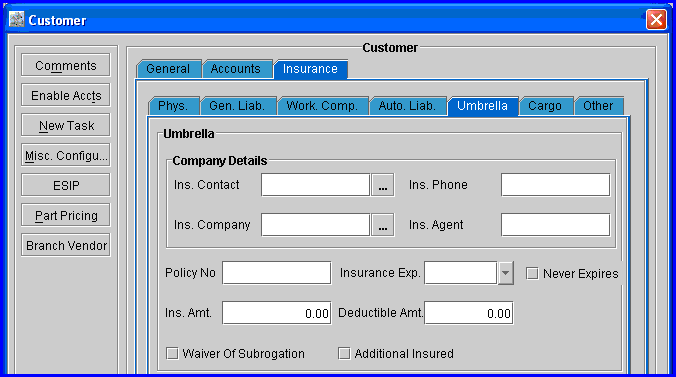Switch to the General tab
Image resolution: width=676 pixels, height=377 pixels.
tap(168, 69)
